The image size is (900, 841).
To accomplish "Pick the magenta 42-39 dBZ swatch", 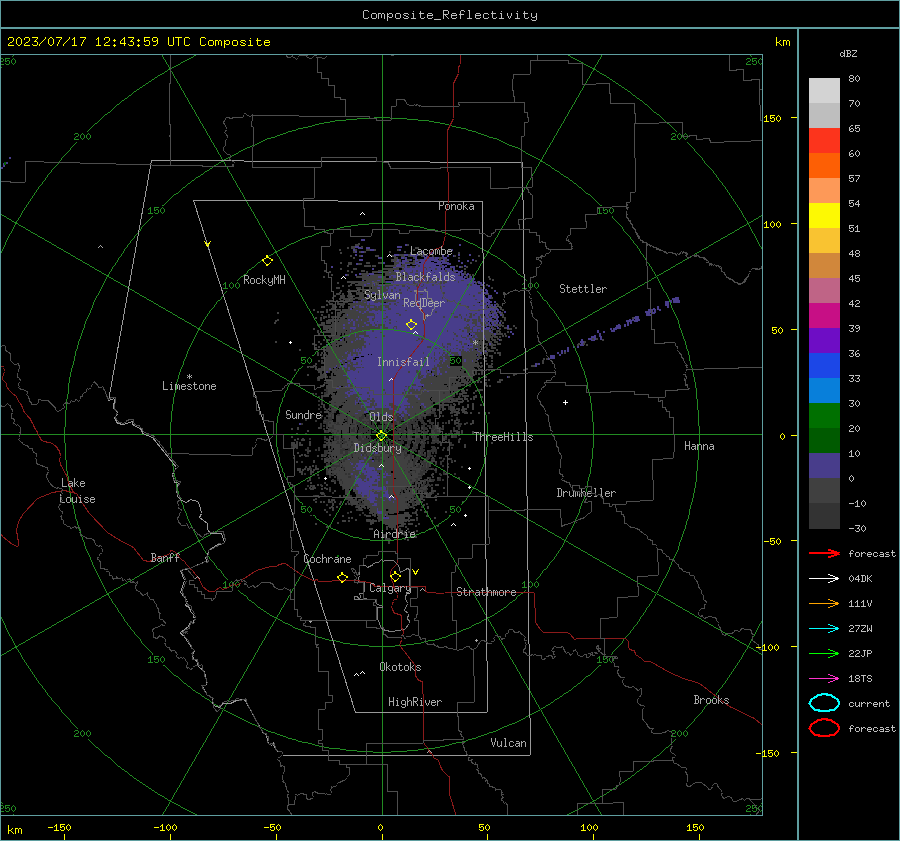I will 824,316.
